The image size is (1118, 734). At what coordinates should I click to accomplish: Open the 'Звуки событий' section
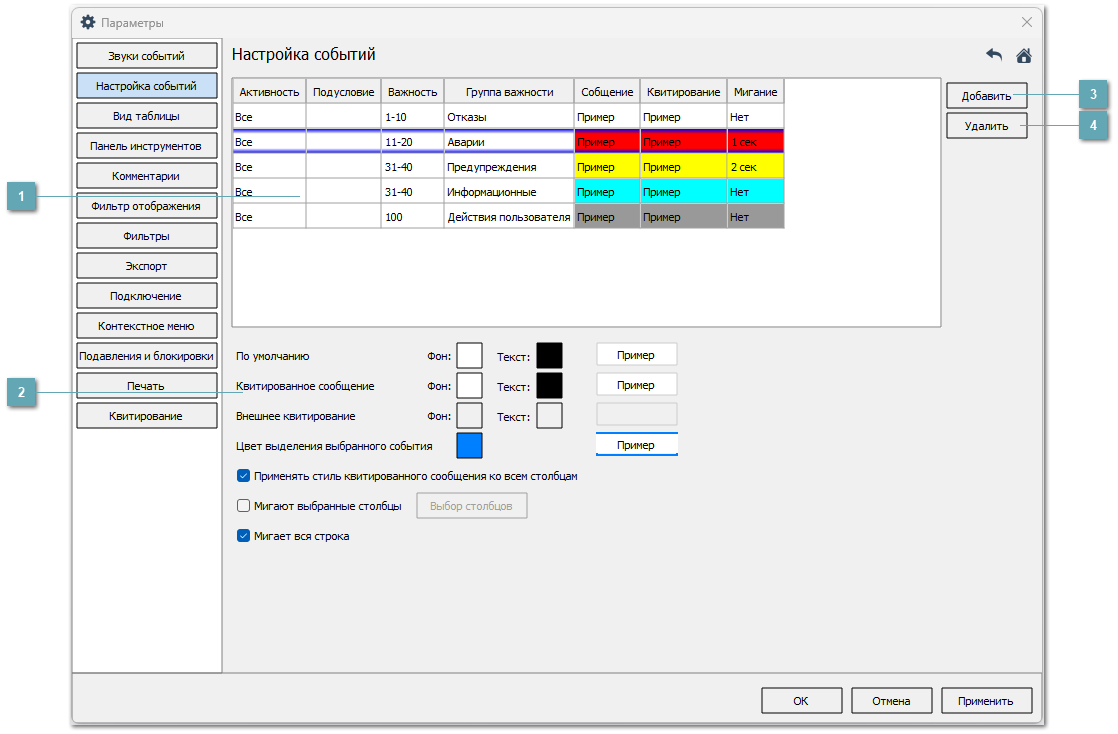point(146,56)
